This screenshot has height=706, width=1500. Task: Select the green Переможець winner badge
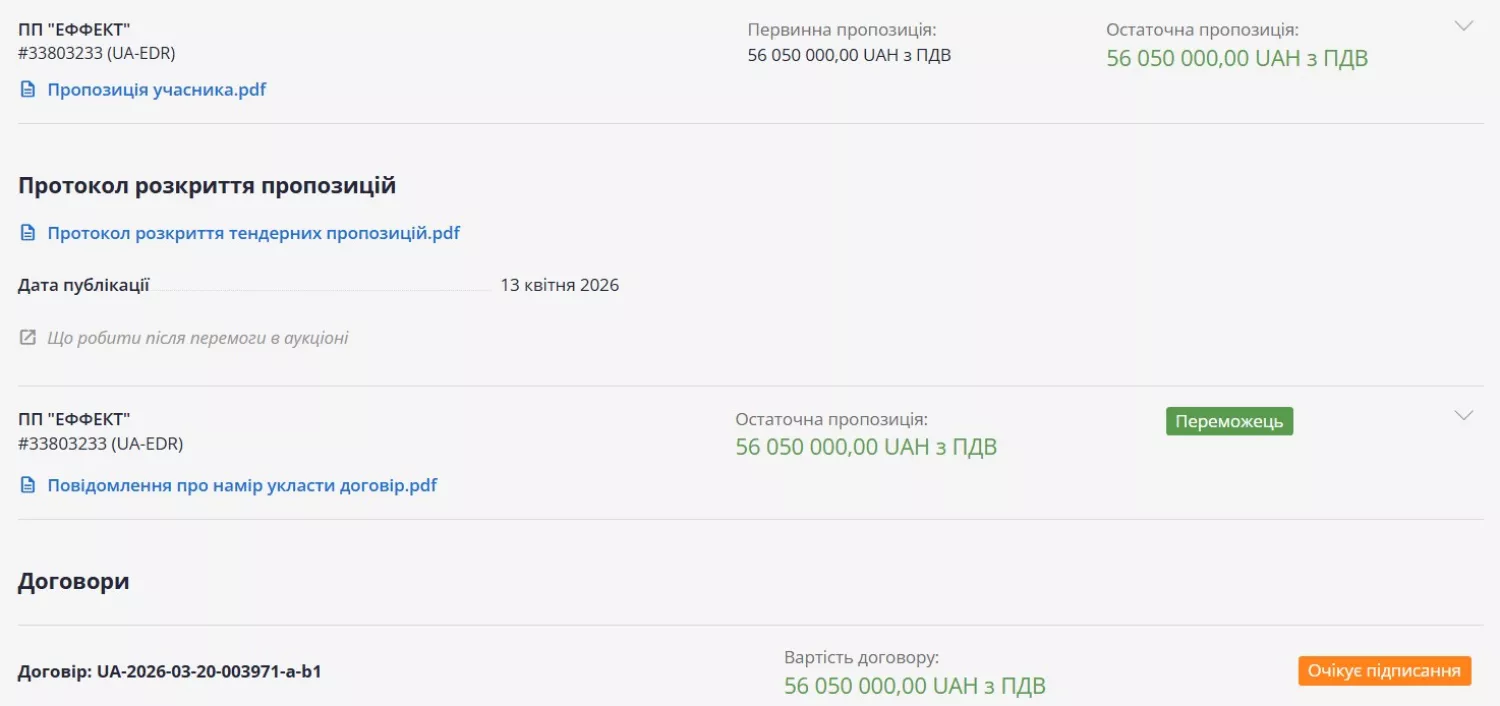point(1229,420)
